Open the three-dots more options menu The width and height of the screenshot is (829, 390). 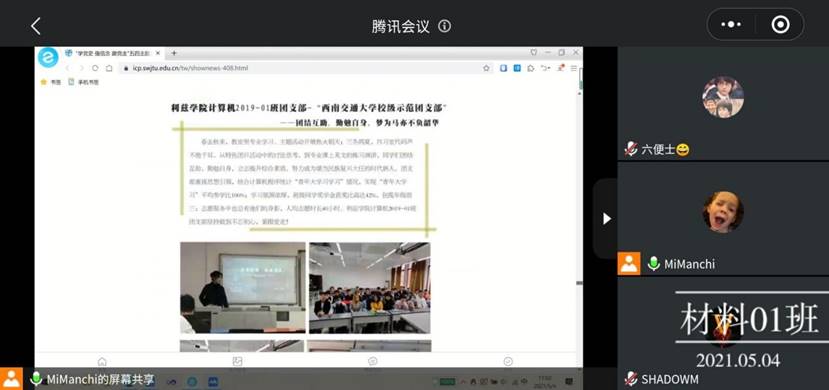(x=731, y=24)
